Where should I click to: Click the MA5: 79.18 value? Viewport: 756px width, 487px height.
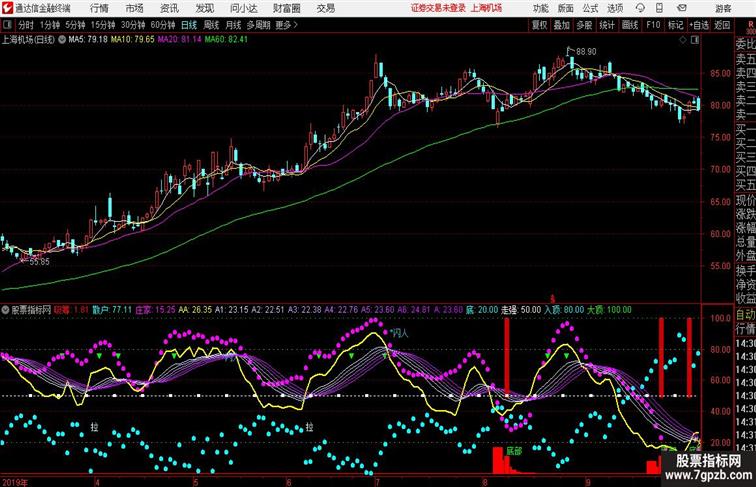(x=88, y=40)
